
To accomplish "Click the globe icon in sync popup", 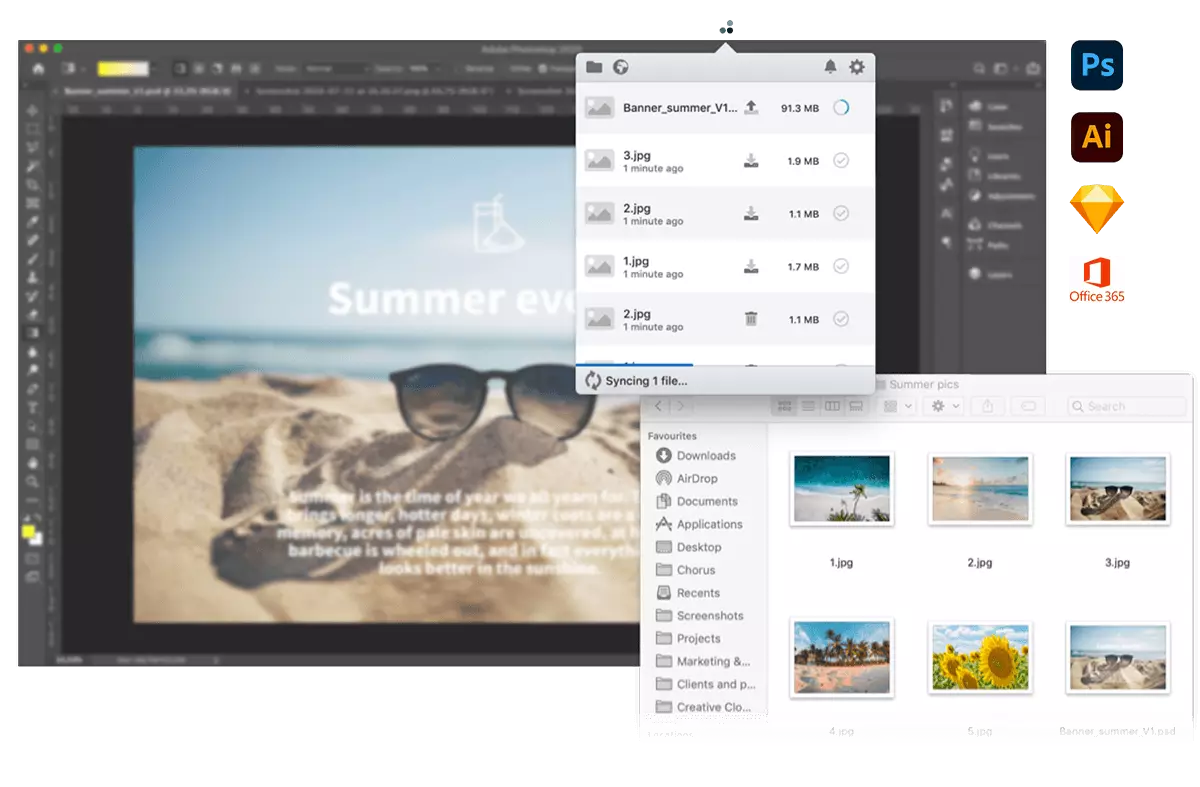I will click(x=621, y=67).
